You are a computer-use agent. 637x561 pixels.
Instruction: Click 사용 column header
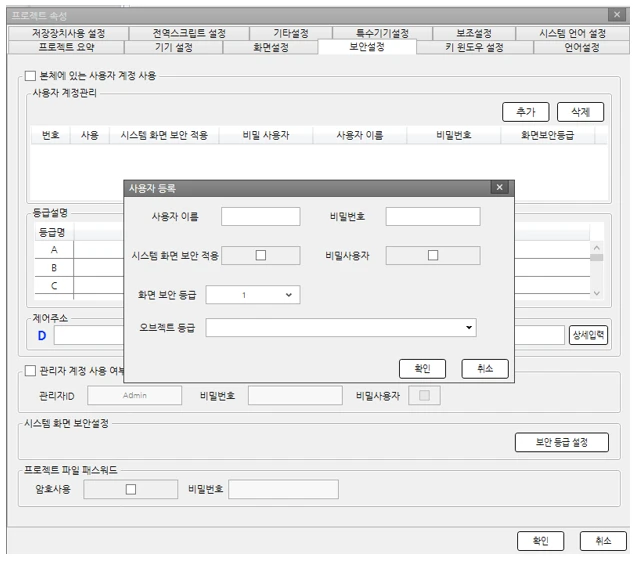(x=90, y=135)
